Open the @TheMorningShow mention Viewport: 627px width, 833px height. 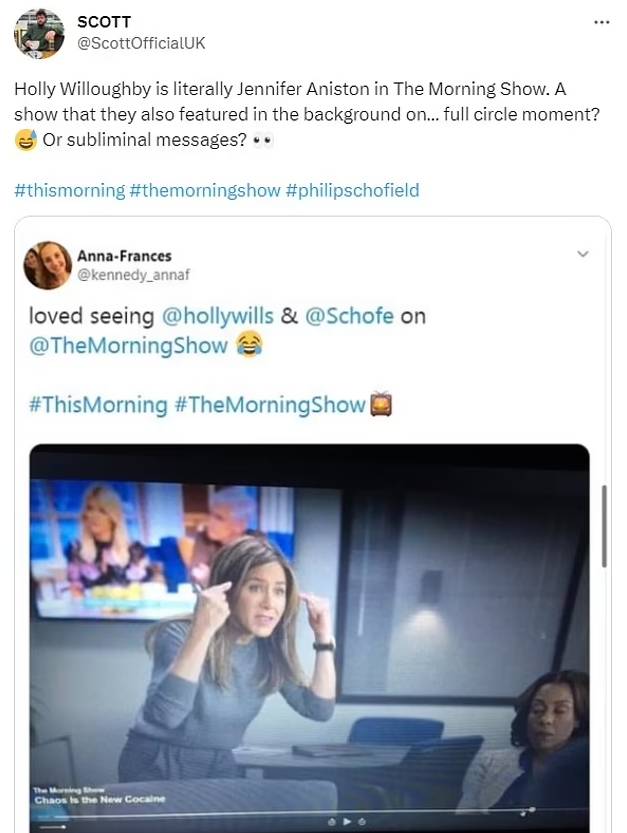[128, 346]
